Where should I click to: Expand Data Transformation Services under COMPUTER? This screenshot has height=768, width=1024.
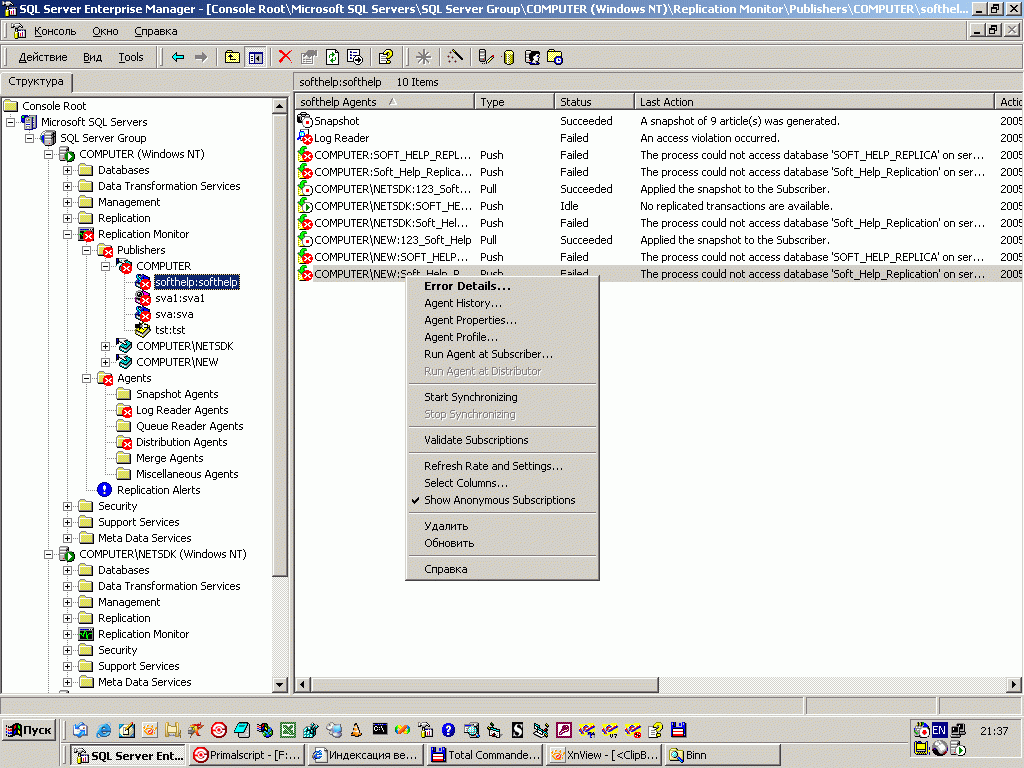(67, 186)
